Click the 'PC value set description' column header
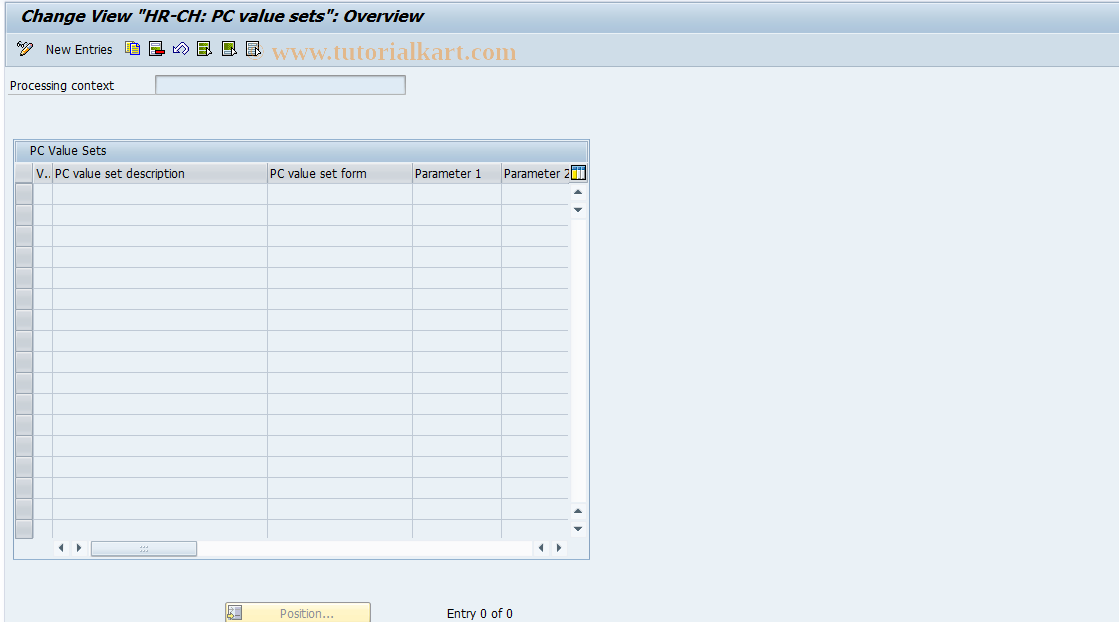Viewport: 1119px width, 622px height. (160, 173)
